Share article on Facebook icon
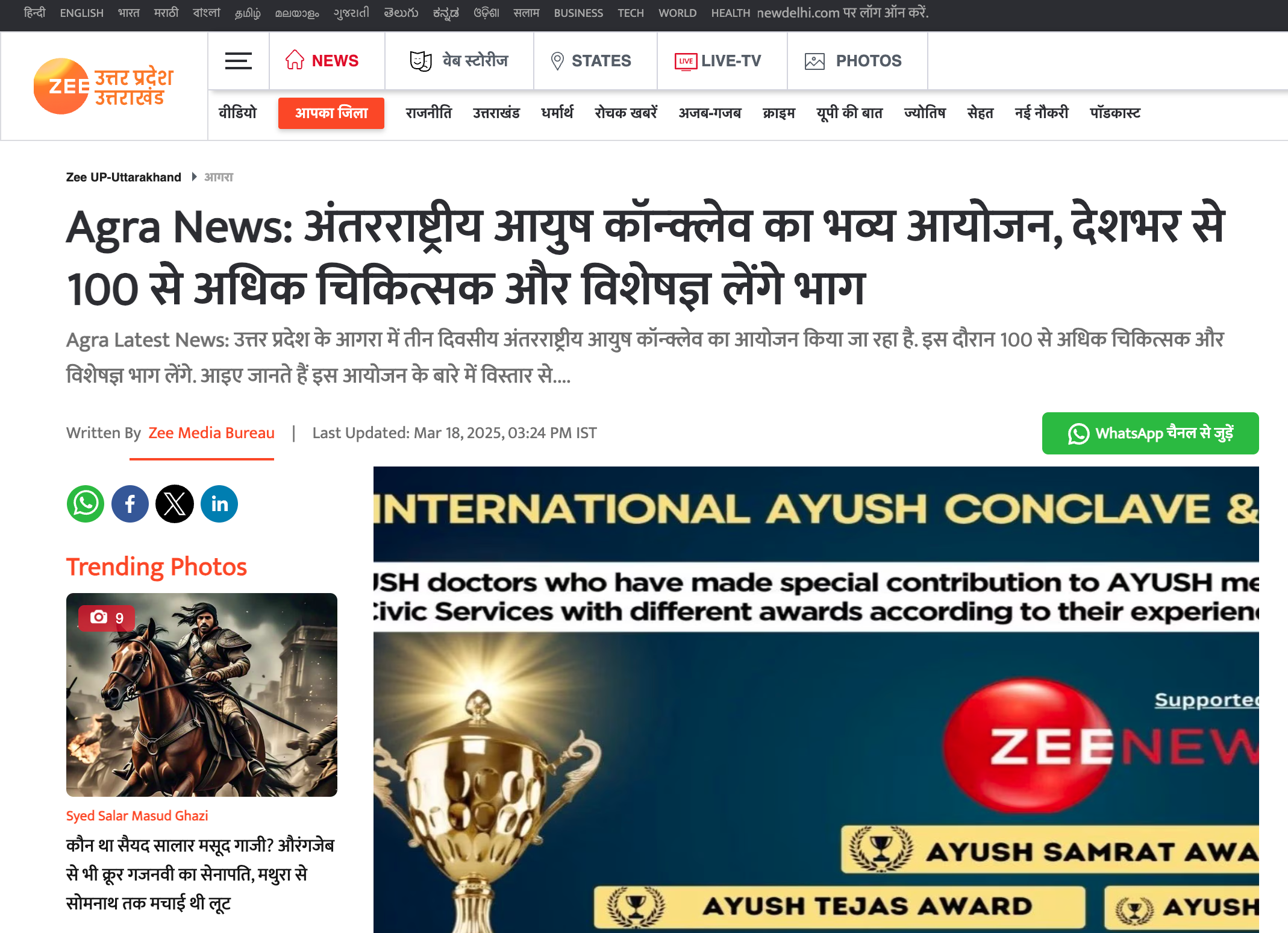The width and height of the screenshot is (1288, 933). pyautogui.click(x=130, y=504)
